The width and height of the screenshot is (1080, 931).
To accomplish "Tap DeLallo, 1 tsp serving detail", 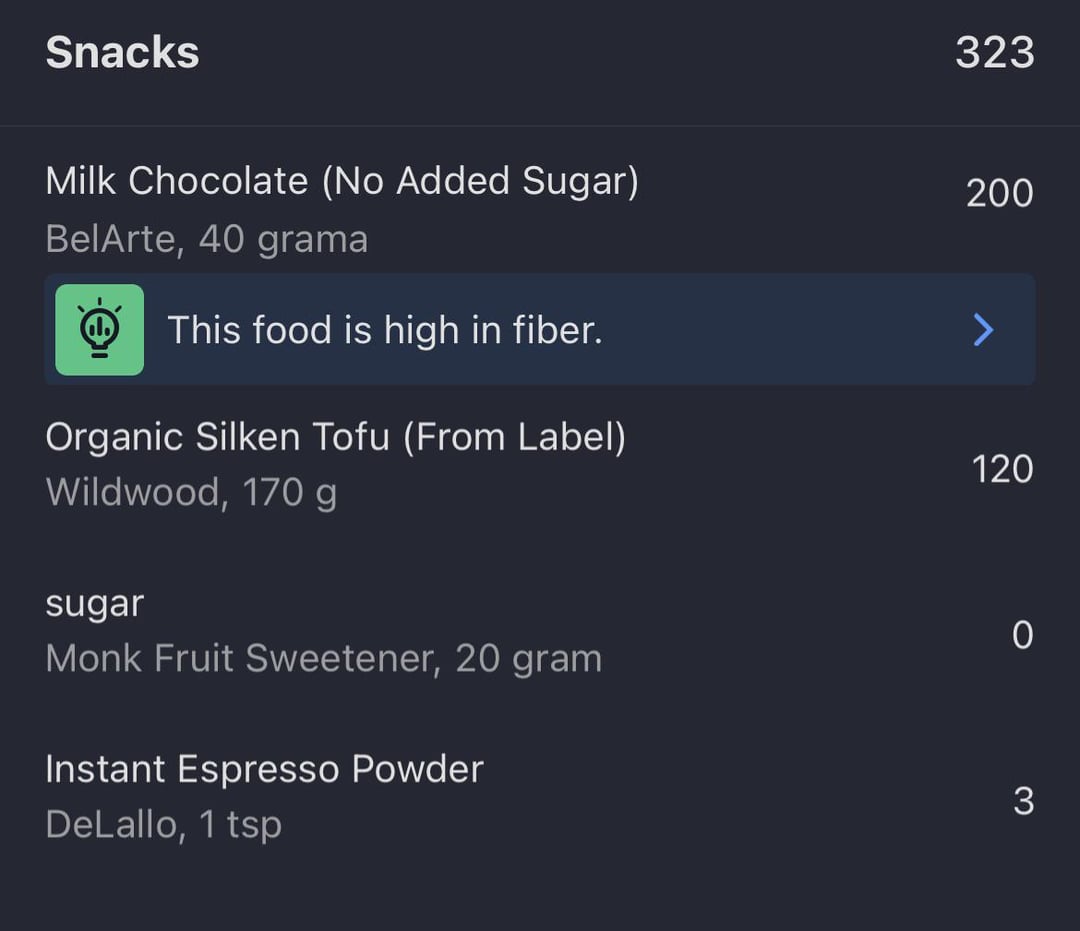I will [x=164, y=824].
